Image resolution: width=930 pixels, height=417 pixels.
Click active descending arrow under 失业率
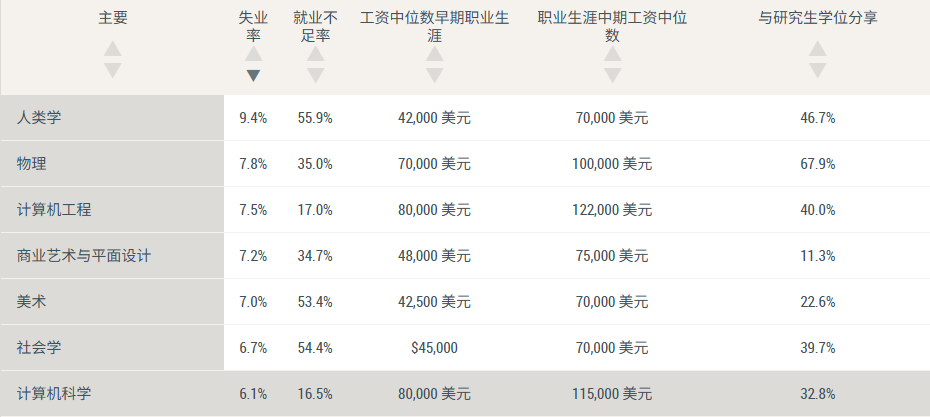(254, 75)
